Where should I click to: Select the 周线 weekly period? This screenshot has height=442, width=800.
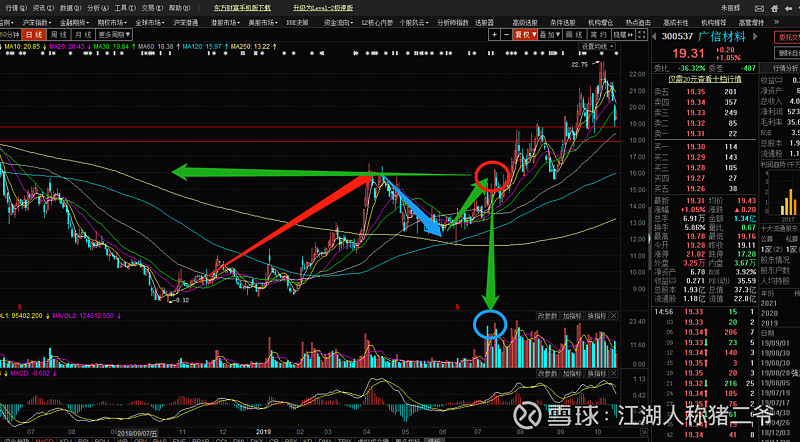pyautogui.click(x=59, y=35)
